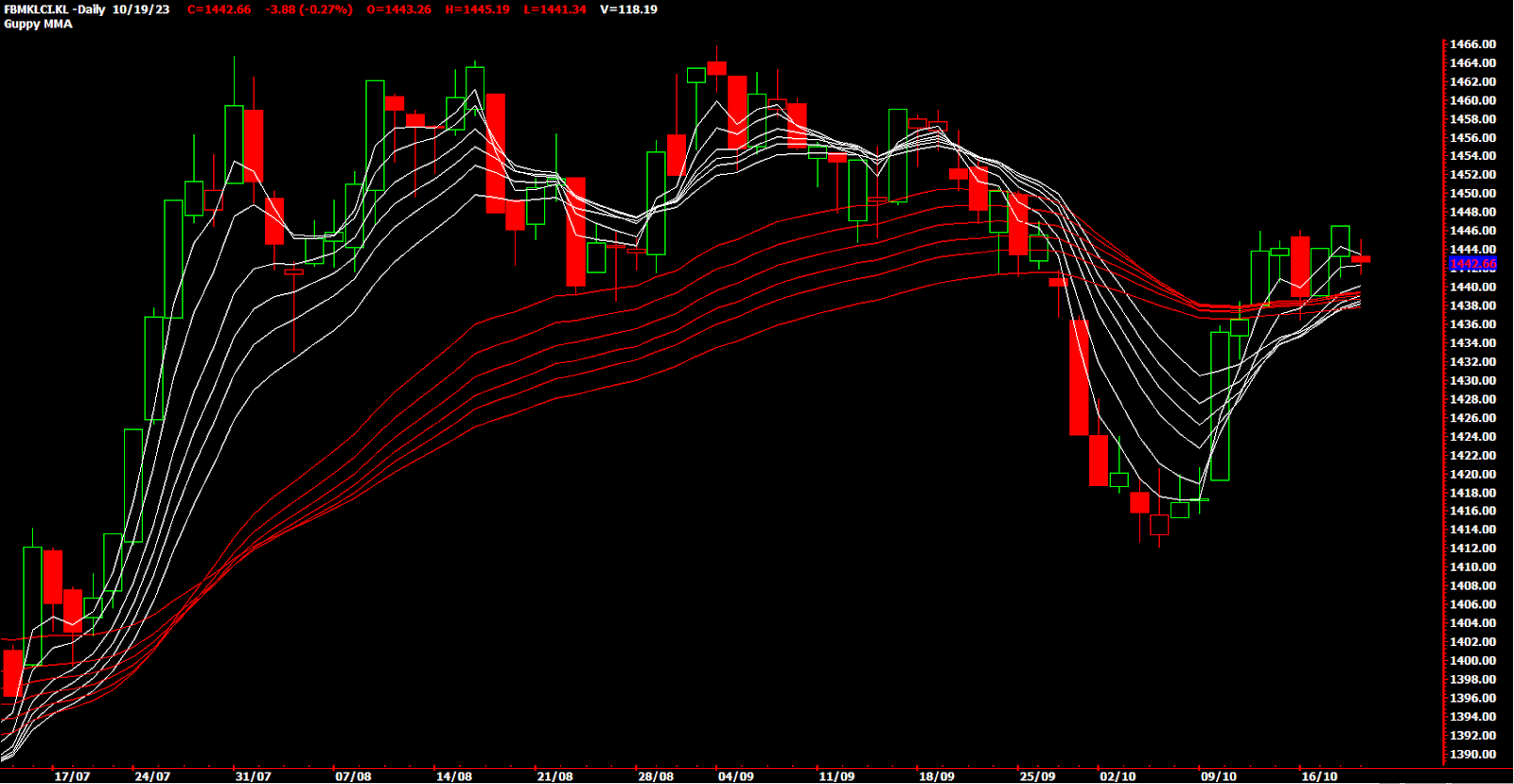The width and height of the screenshot is (1514, 784).
Task: Click the 1432.00 price axis label
Action: pos(1472,362)
